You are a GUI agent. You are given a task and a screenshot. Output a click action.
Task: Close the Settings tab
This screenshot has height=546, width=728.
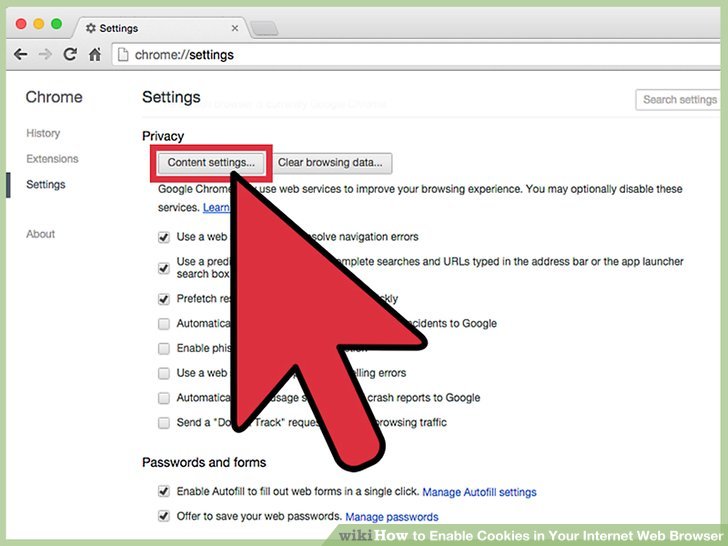[x=235, y=28]
